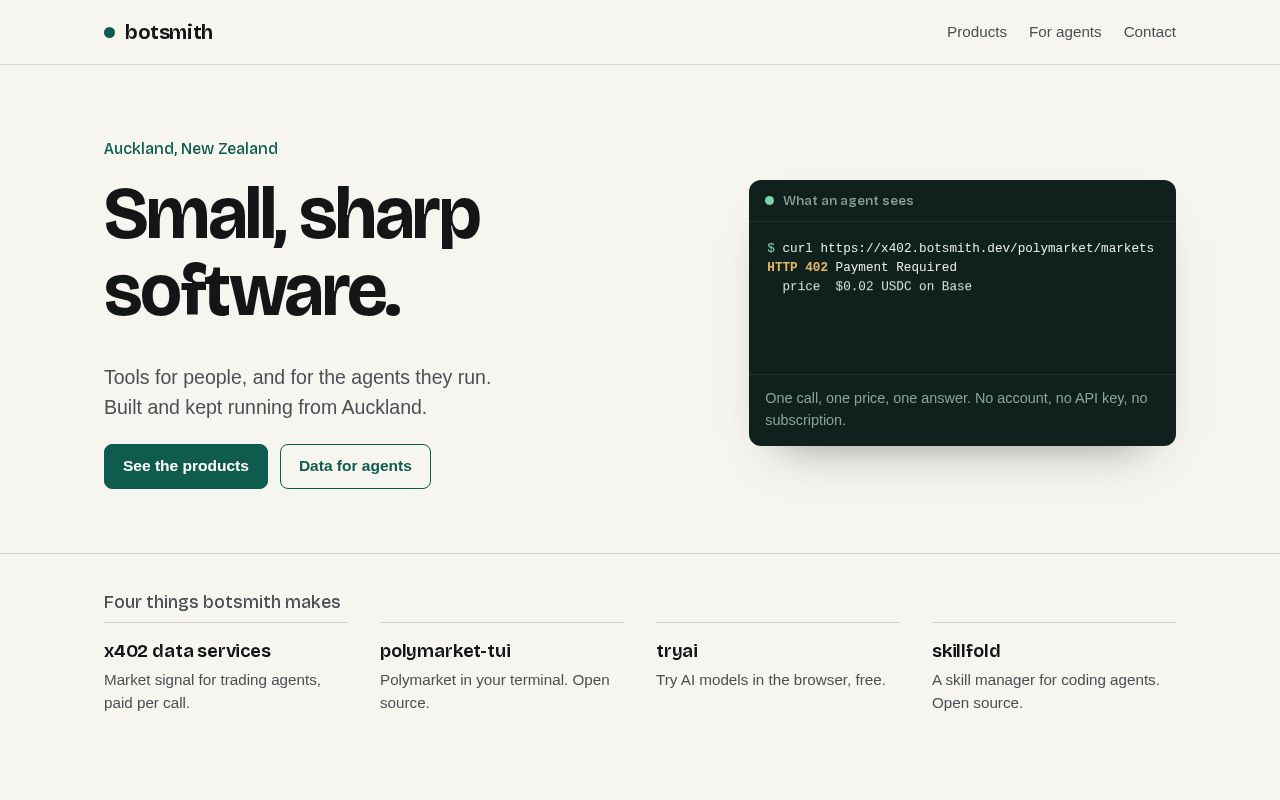Open the skillfold product heading
Image resolution: width=1280 pixels, height=800 pixels.
(x=966, y=651)
